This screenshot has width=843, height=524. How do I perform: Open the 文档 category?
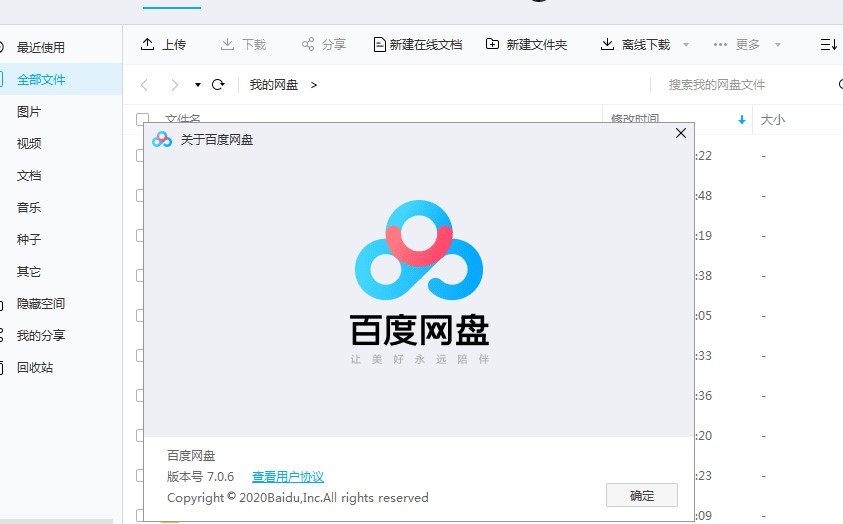click(29, 176)
